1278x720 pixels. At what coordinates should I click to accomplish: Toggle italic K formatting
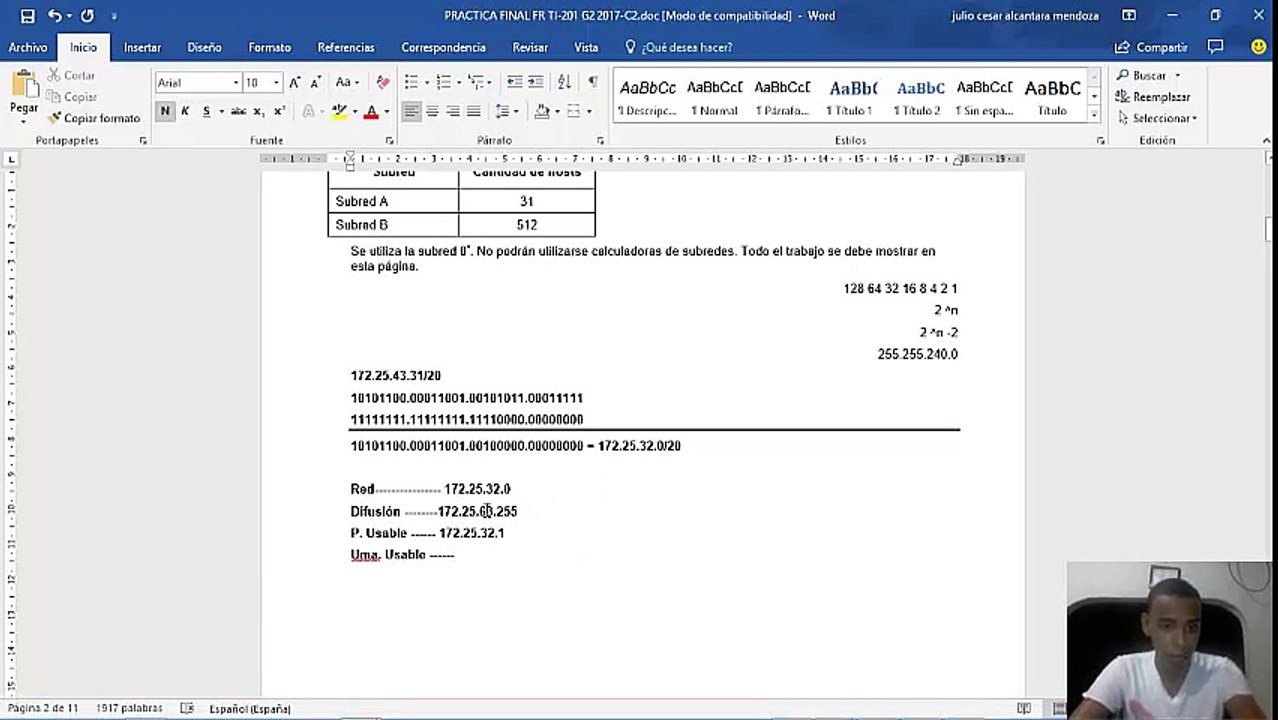(x=185, y=111)
